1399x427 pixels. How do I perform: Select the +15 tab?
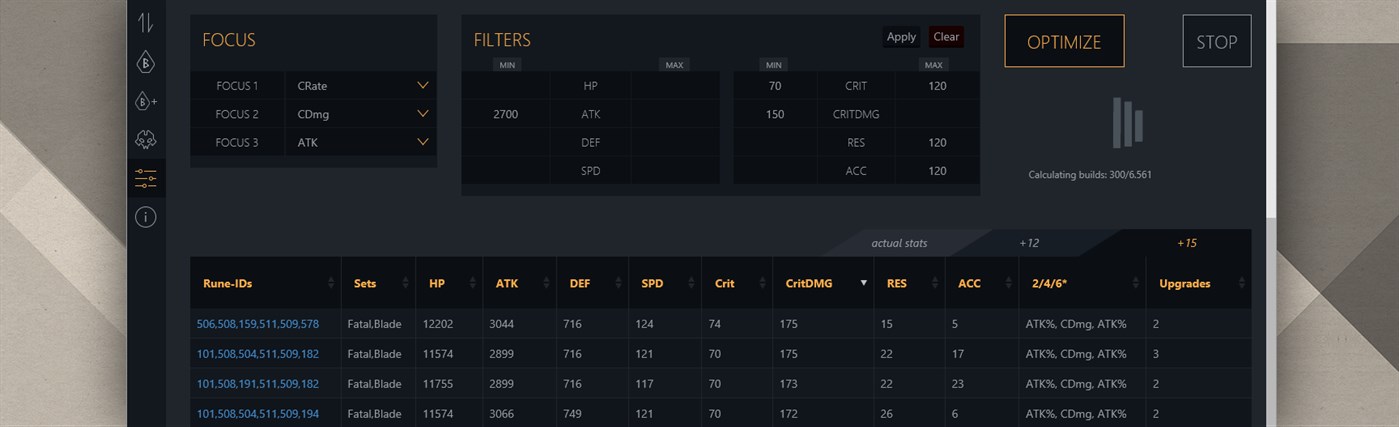(x=1186, y=243)
